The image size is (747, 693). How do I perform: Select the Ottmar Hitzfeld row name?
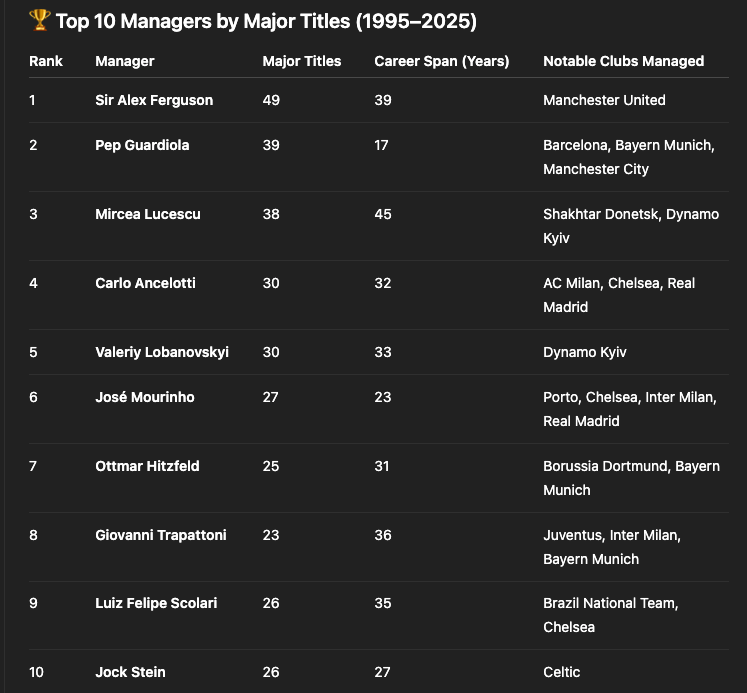[x=147, y=466]
